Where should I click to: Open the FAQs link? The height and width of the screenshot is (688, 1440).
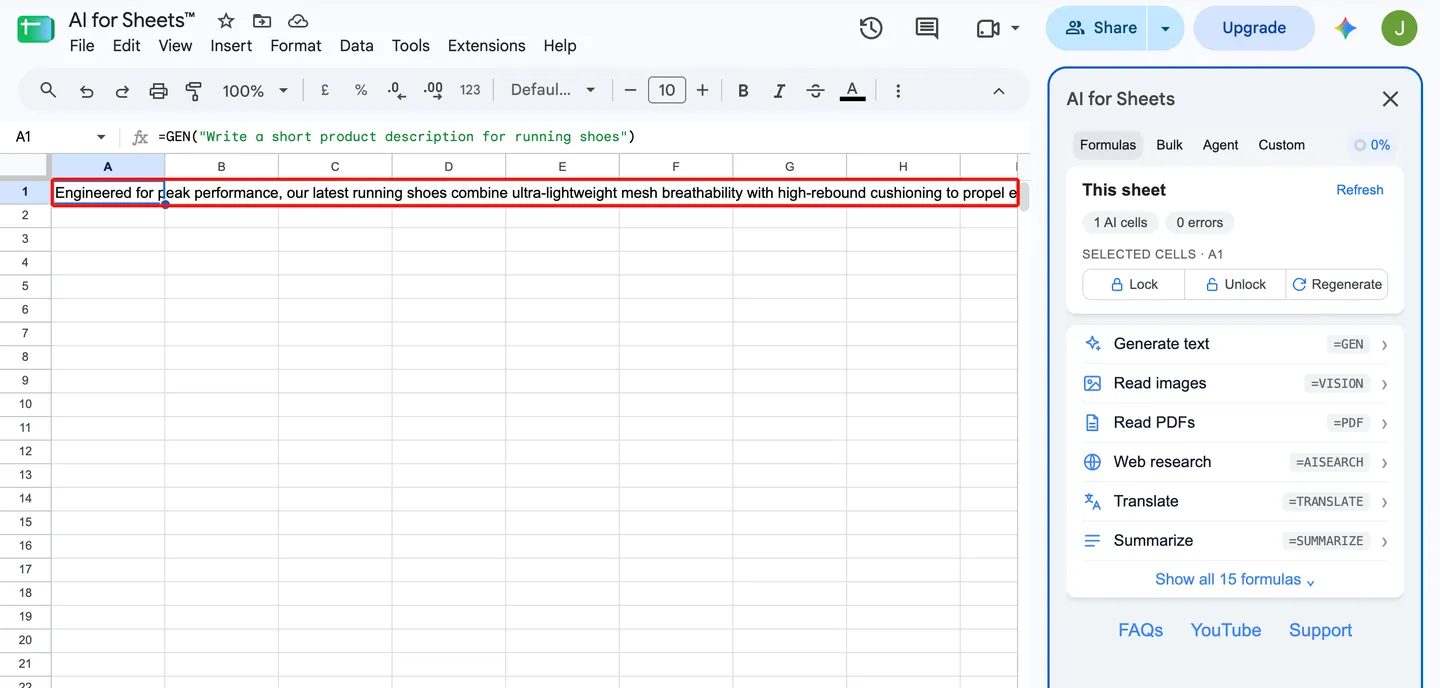click(1141, 630)
